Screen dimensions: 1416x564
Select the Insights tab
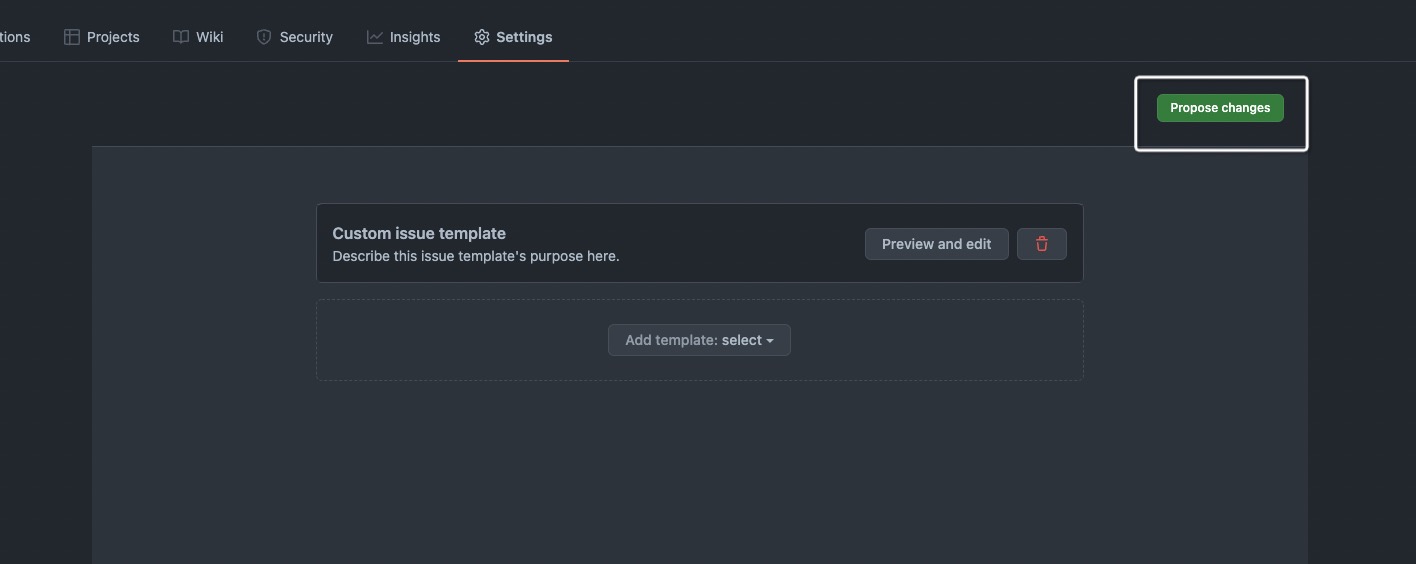[404, 37]
